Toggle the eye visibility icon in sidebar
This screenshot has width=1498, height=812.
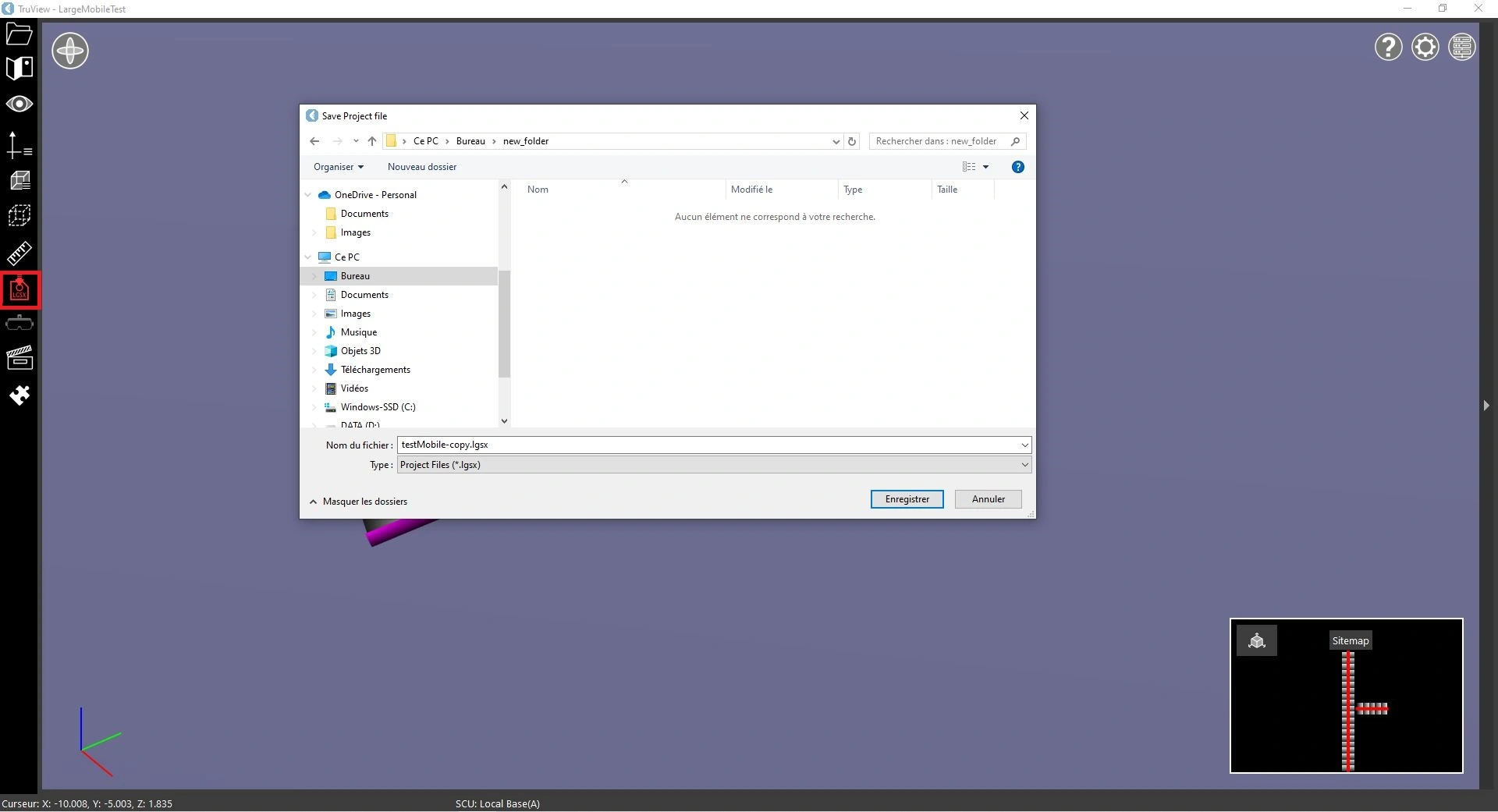[19, 105]
